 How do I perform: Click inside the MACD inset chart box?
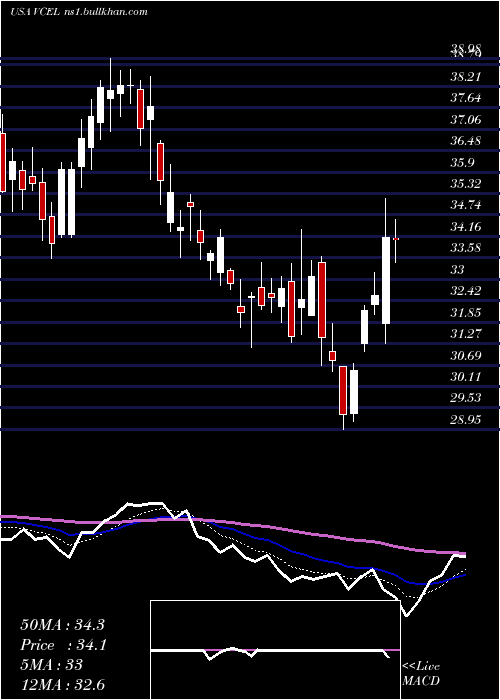(x=275, y=650)
